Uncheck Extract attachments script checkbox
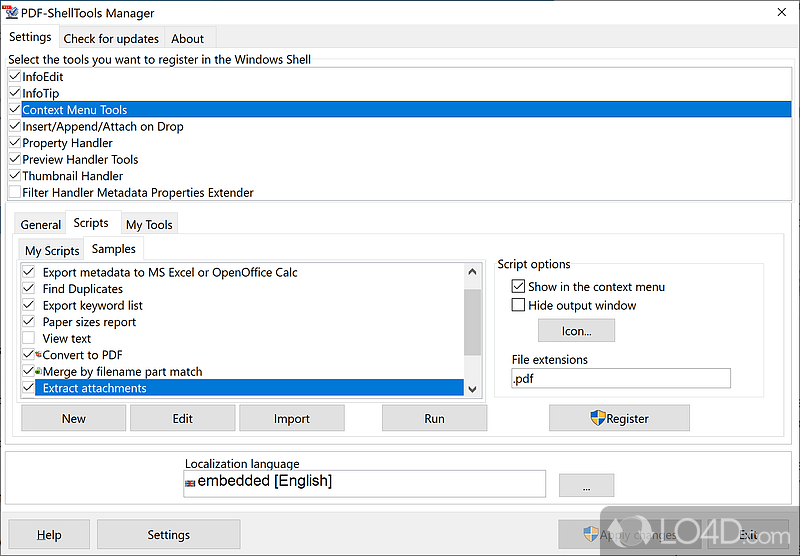 [x=29, y=388]
